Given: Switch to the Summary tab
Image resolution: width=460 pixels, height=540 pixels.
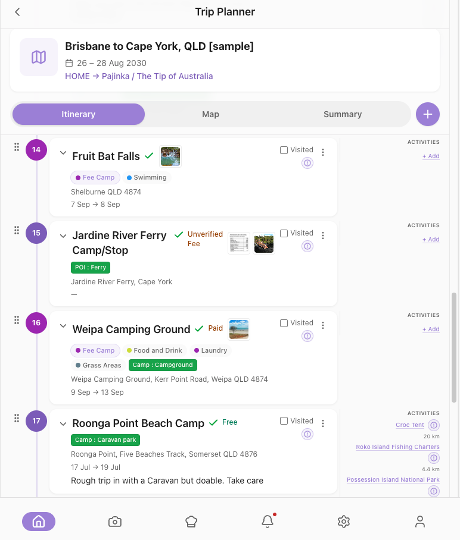Looking at the screenshot, I should click(343, 114).
